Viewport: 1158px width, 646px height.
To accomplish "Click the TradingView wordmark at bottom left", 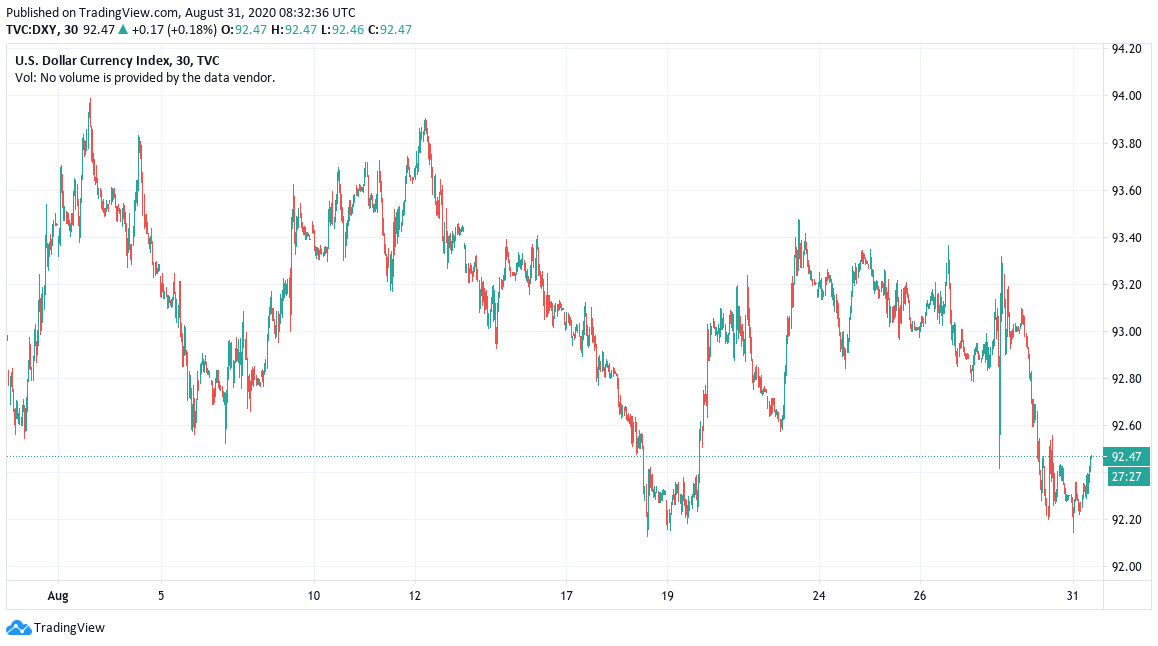I will [69, 628].
